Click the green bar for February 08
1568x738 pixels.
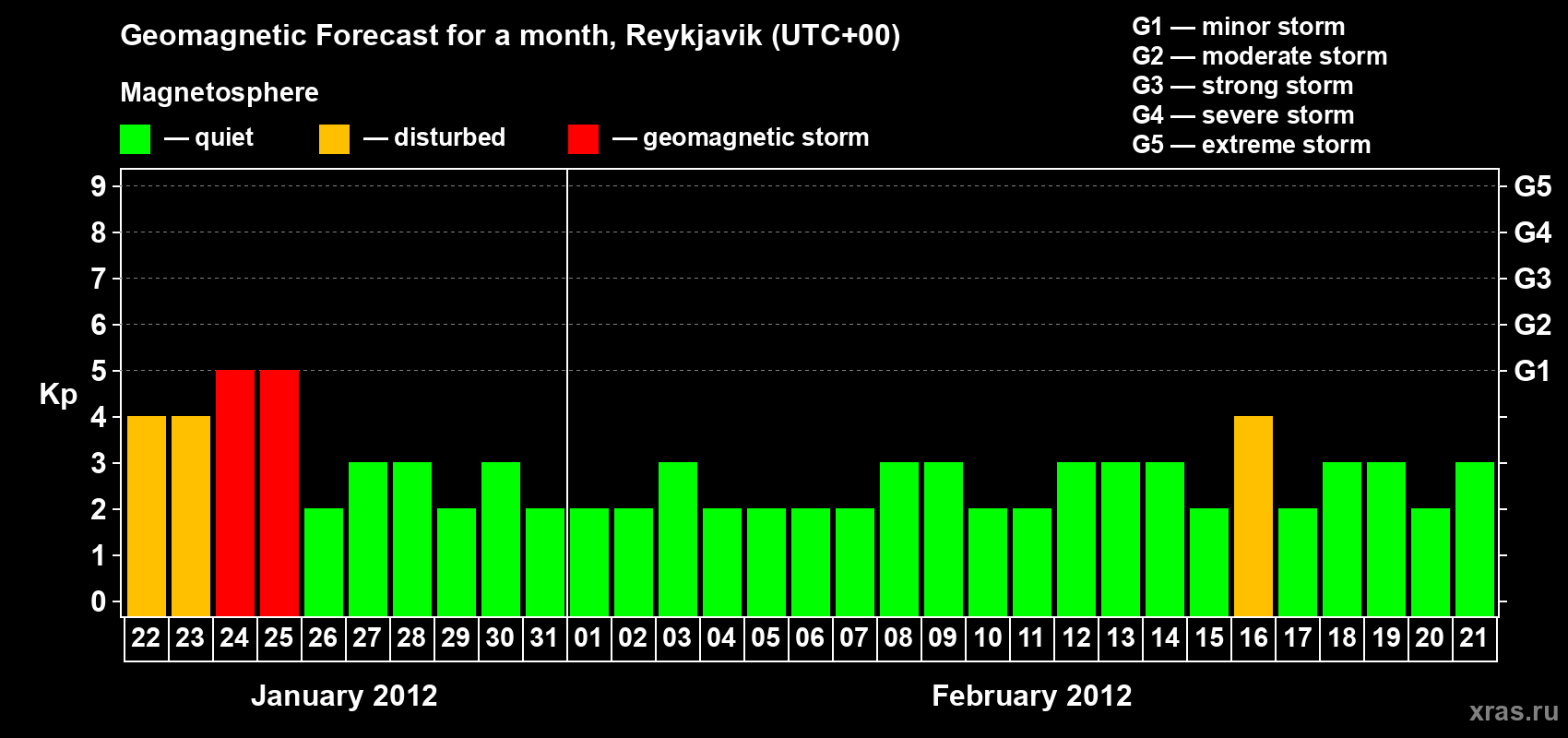(x=899, y=539)
